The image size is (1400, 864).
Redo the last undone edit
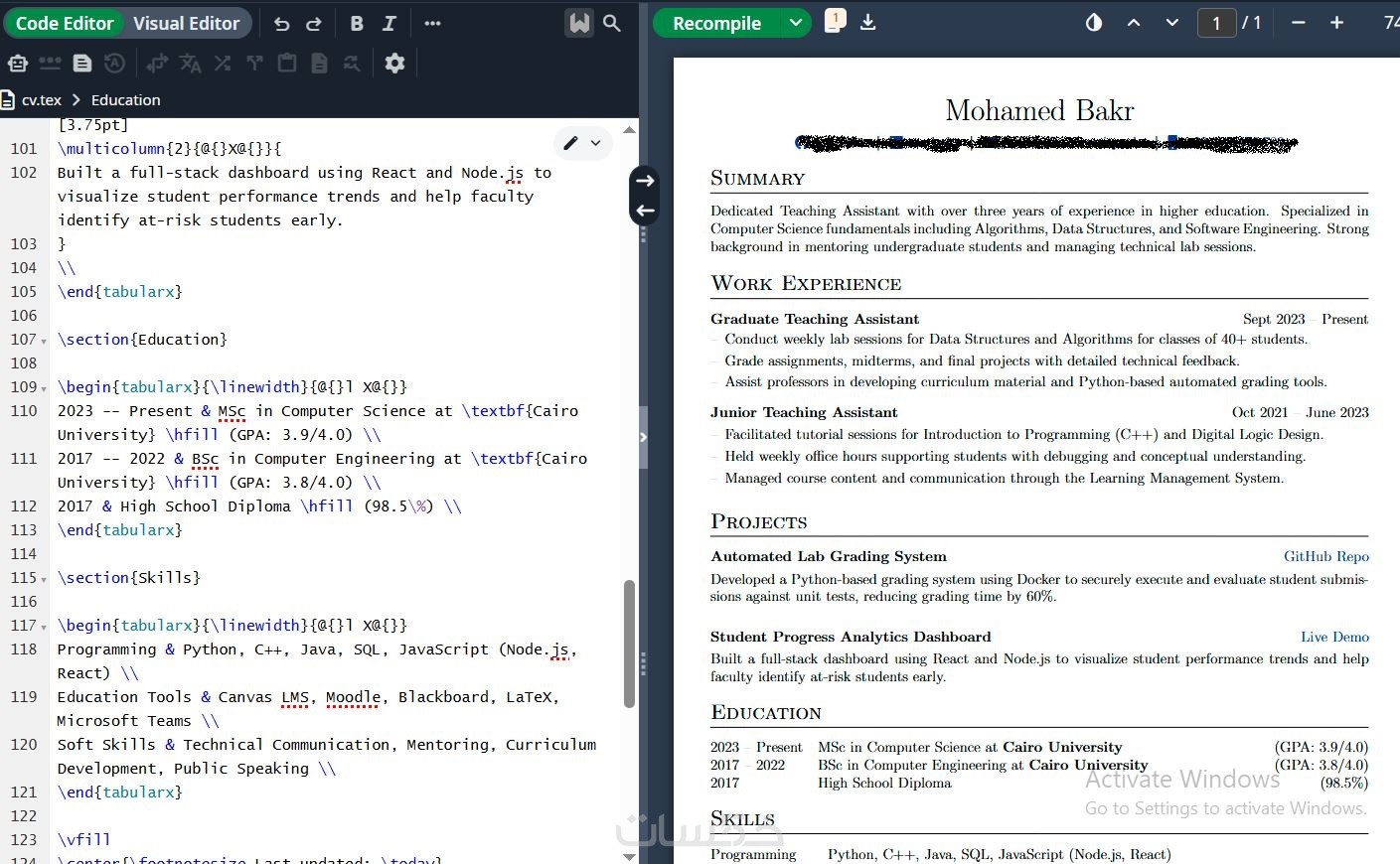tap(314, 23)
